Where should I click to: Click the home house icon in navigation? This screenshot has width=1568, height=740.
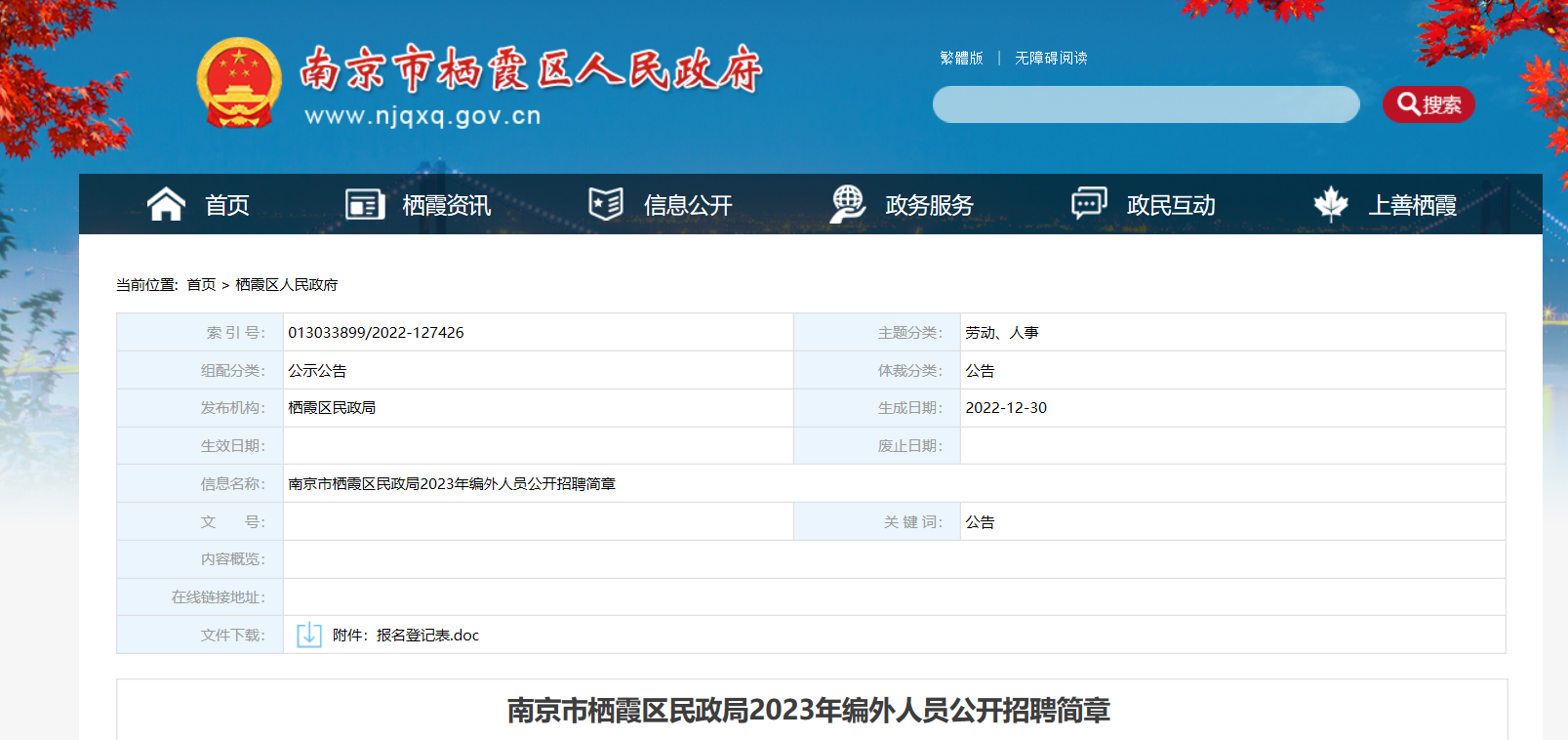pos(166,204)
